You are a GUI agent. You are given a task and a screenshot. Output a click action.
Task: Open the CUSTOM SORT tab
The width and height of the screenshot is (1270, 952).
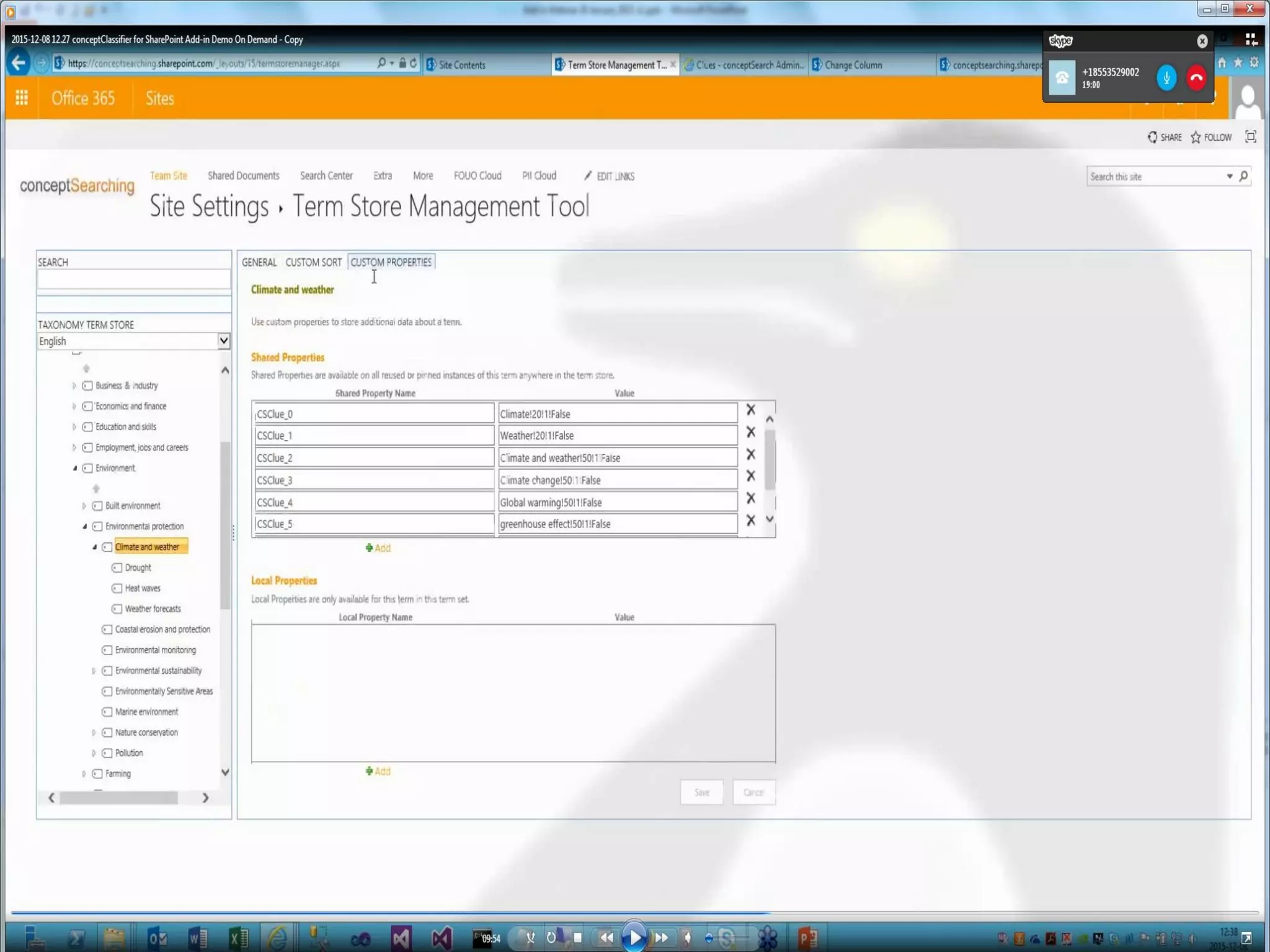pos(313,262)
